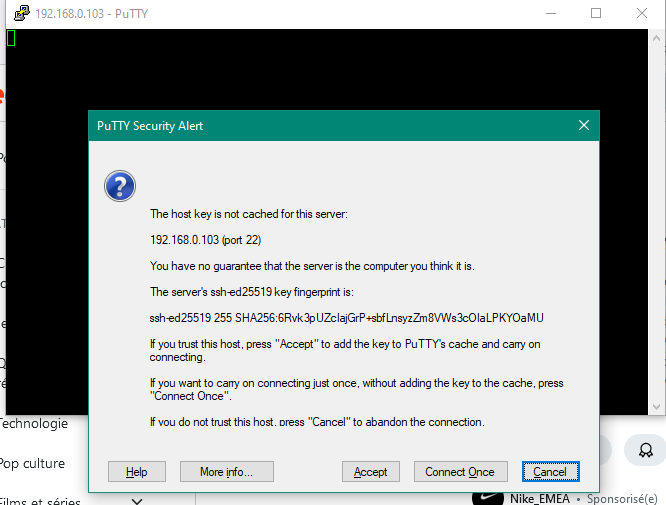This screenshot has width=666, height=505.
Task: Click the Nike logo thumbnail in browser
Action: pyautogui.click(x=488, y=498)
